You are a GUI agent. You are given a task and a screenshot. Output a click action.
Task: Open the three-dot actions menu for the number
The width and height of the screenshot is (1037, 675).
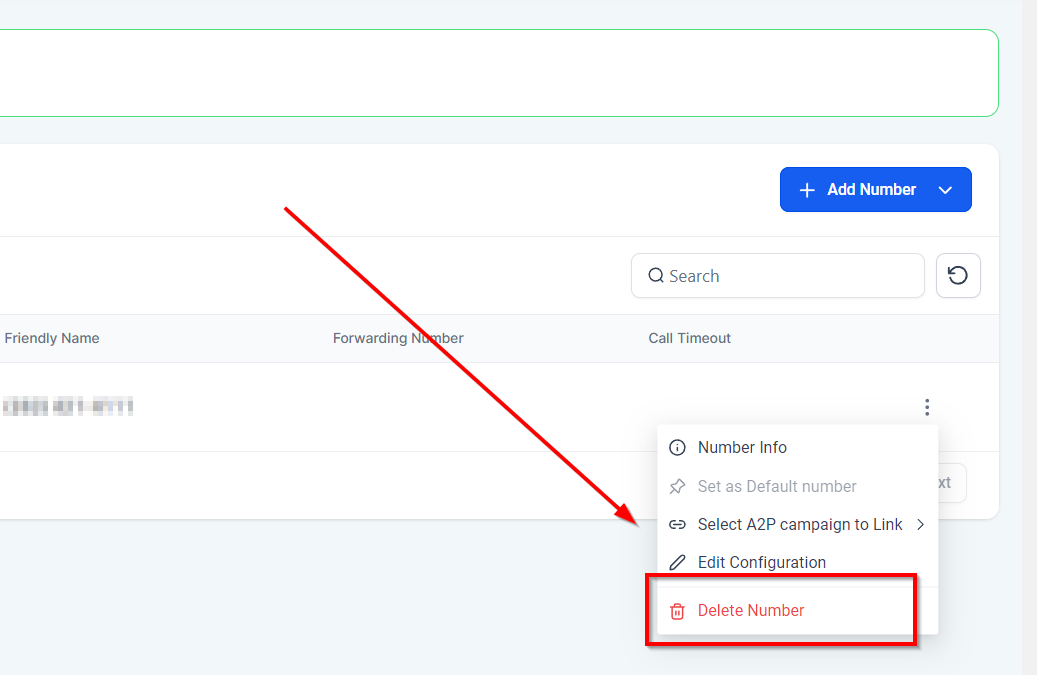click(x=927, y=407)
